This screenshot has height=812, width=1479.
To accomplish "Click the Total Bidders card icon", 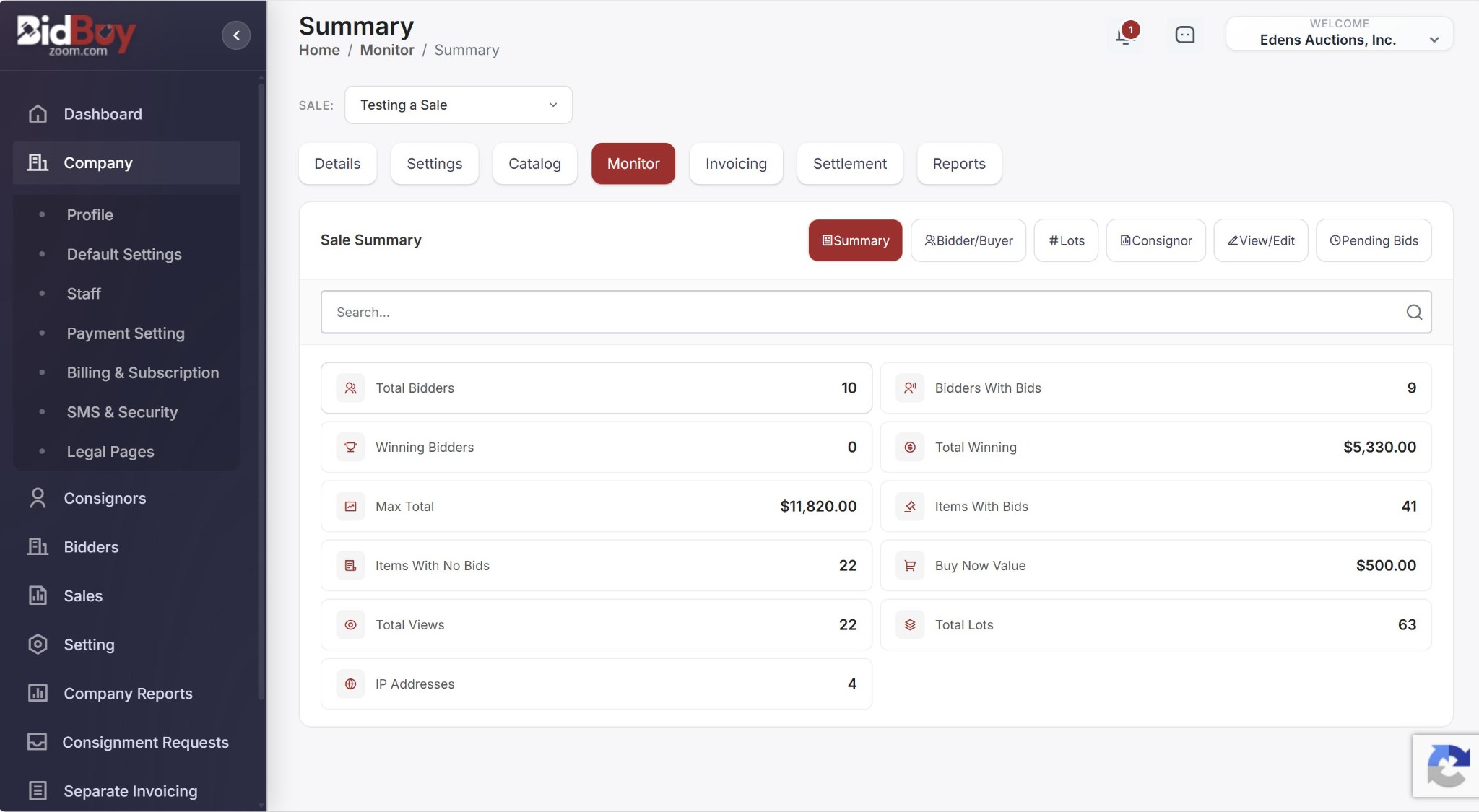I will 350,388.
